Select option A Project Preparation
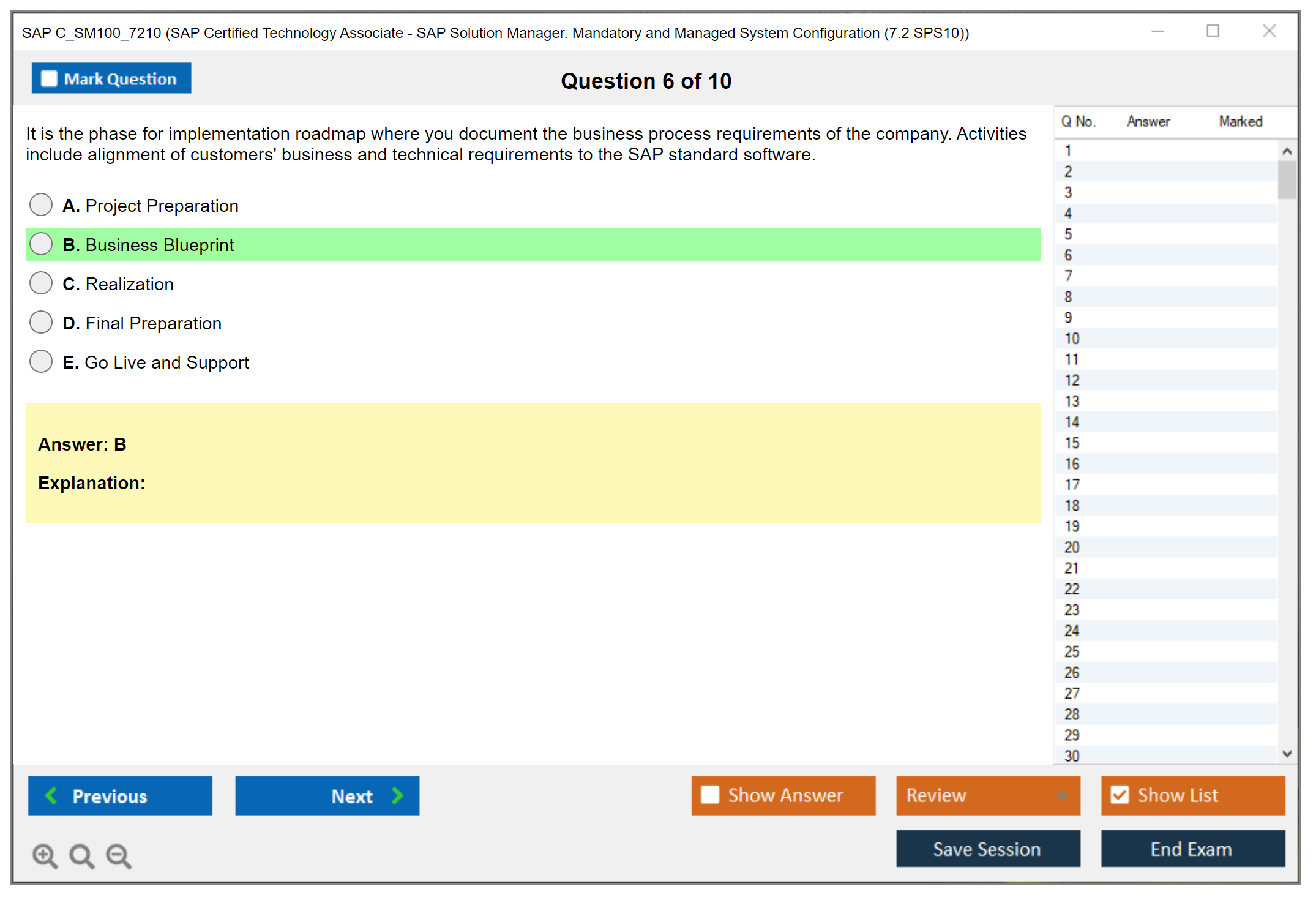Image resolution: width=1316 pixels, height=900 pixels. click(41, 205)
